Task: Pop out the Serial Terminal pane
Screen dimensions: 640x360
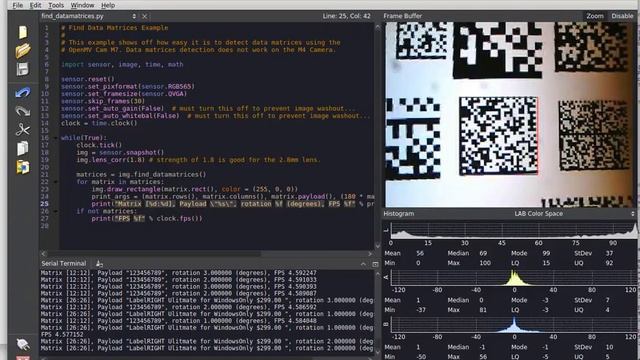Action: (x=376, y=264)
